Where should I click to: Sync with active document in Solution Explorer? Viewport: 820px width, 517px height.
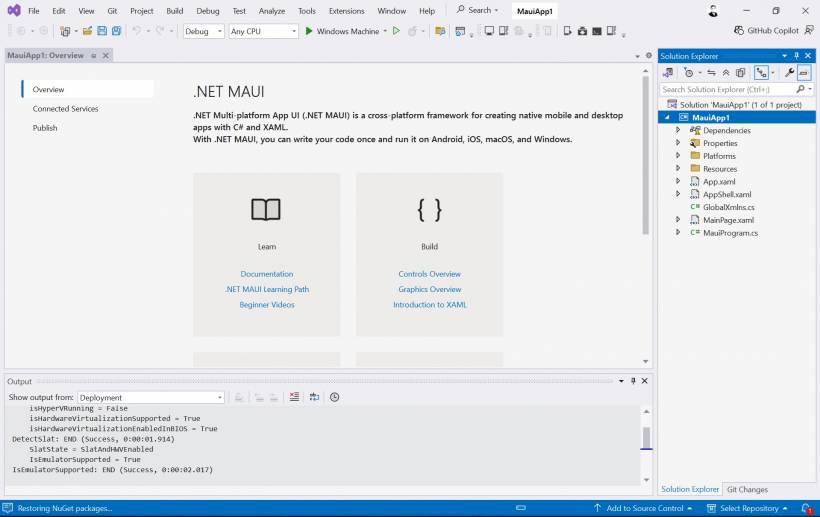[x=711, y=73]
